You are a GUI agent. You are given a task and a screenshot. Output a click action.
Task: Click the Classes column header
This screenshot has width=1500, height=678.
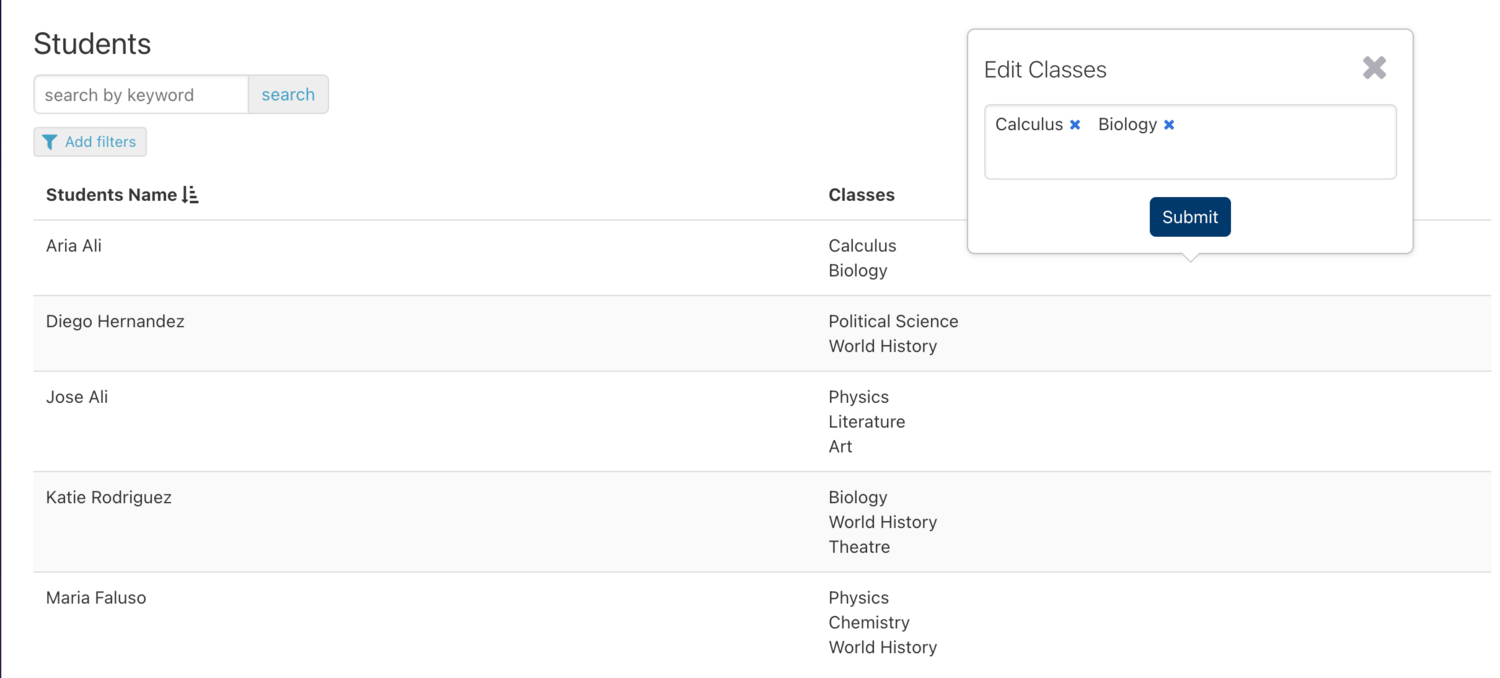tap(861, 195)
